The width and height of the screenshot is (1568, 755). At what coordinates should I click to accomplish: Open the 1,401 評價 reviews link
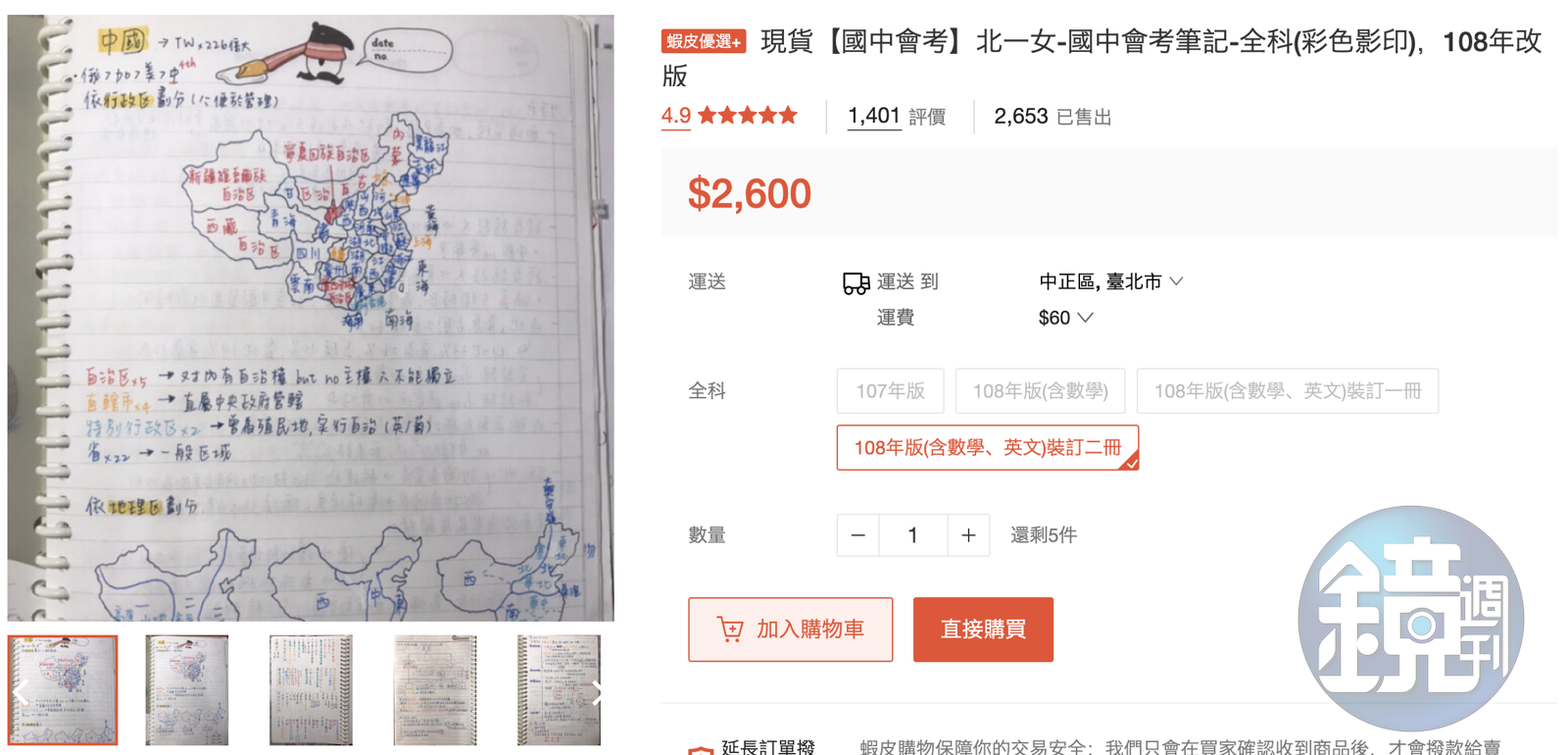[x=896, y=117]
